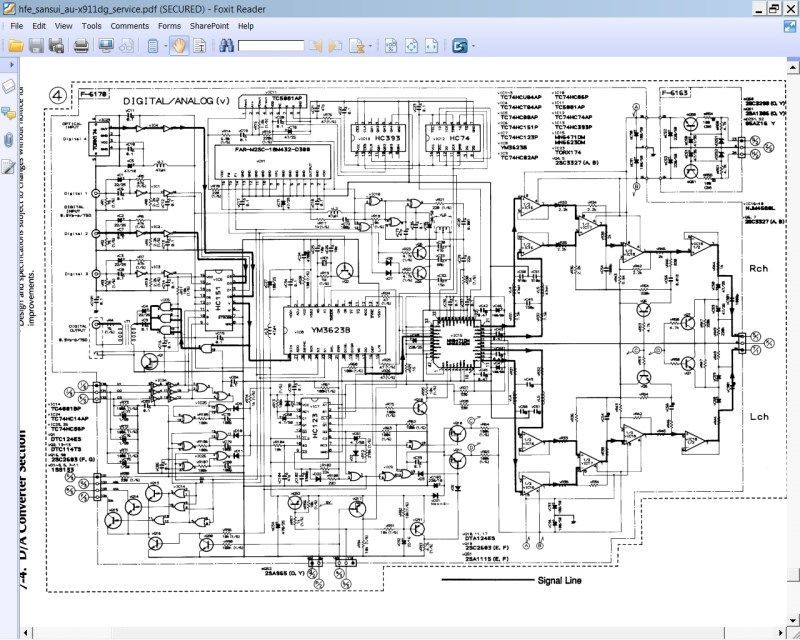
Task: Open the Comments menu
Action: 130,26
